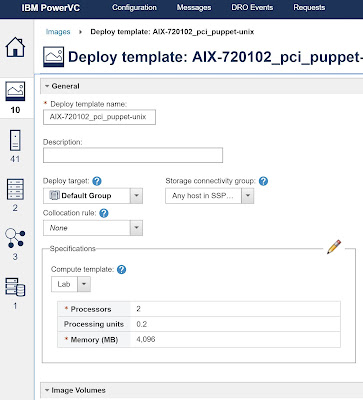Screen dimensions: 363x400
Task: Open the Requests menu
Action: (x=309, y=8)
